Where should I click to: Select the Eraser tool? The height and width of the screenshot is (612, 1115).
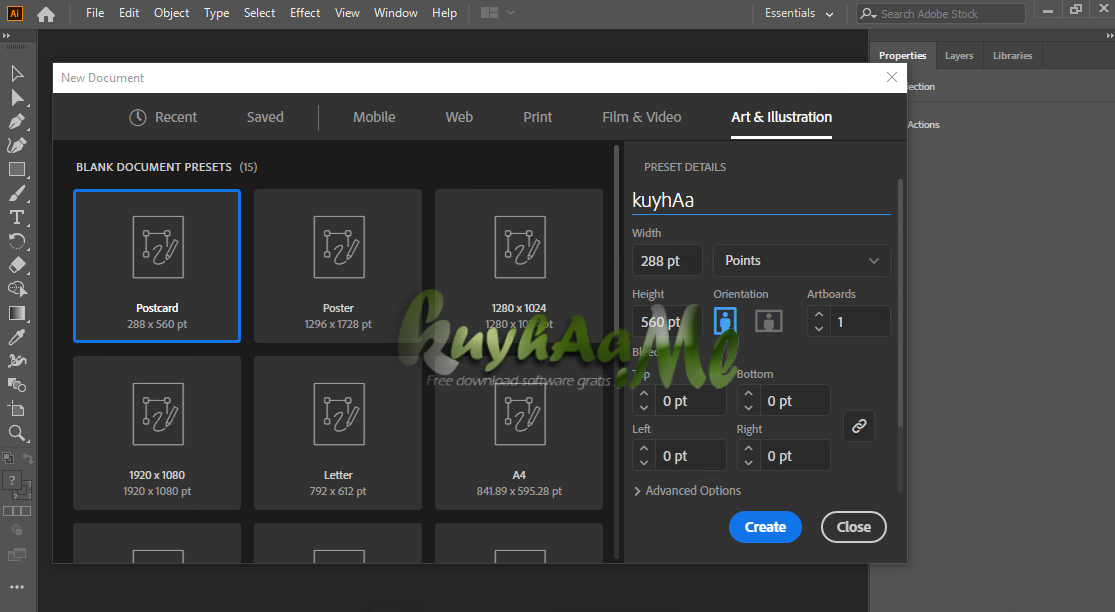pos(17,265)
